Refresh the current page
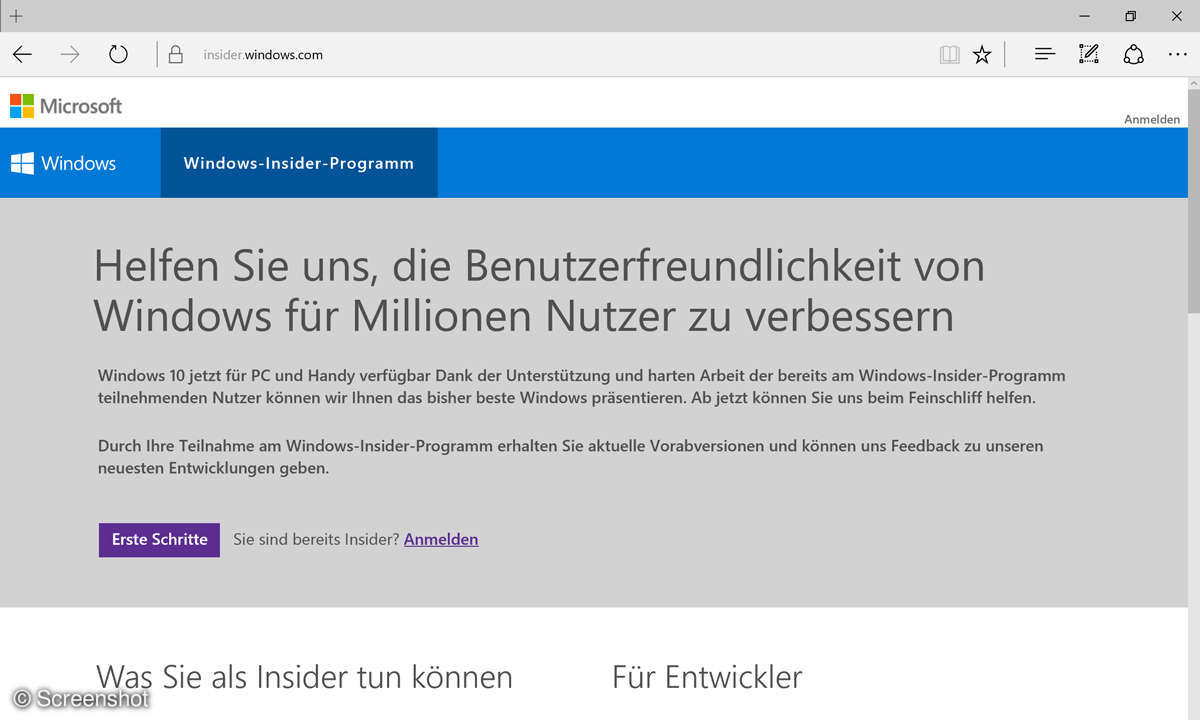The width and height of the screenshot is (1200, 720). pyautogui.click(x=118, y=55)
